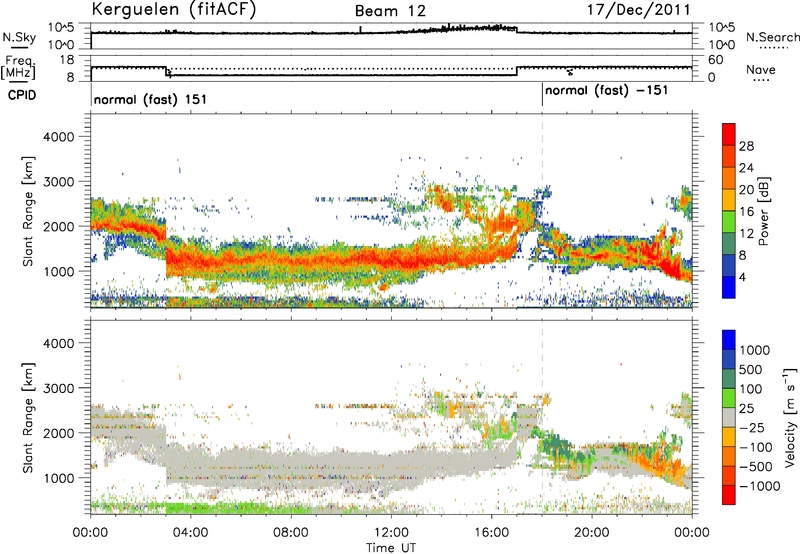
Task: Click the '08:00' time tick label
Action: [x=291, y=533]
